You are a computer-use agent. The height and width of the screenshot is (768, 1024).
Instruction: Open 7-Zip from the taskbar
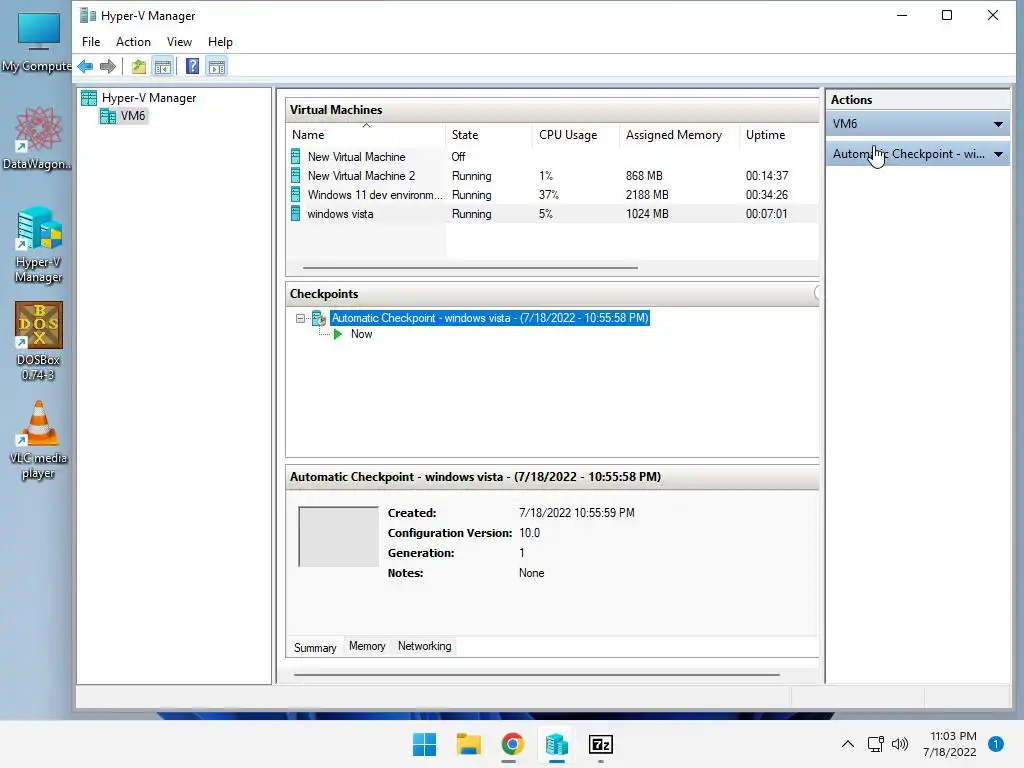(601, 744)
